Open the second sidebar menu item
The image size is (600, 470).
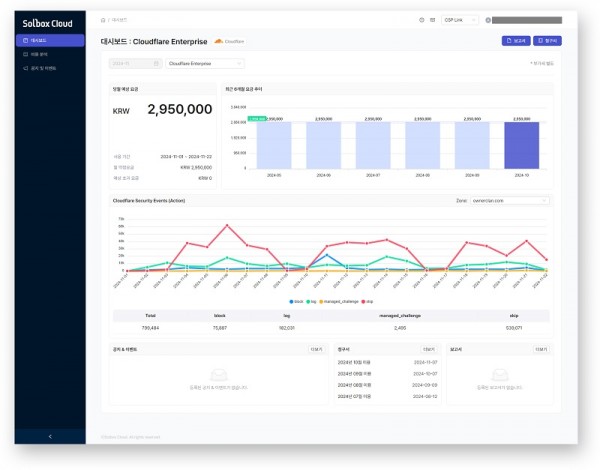point(50,54)
